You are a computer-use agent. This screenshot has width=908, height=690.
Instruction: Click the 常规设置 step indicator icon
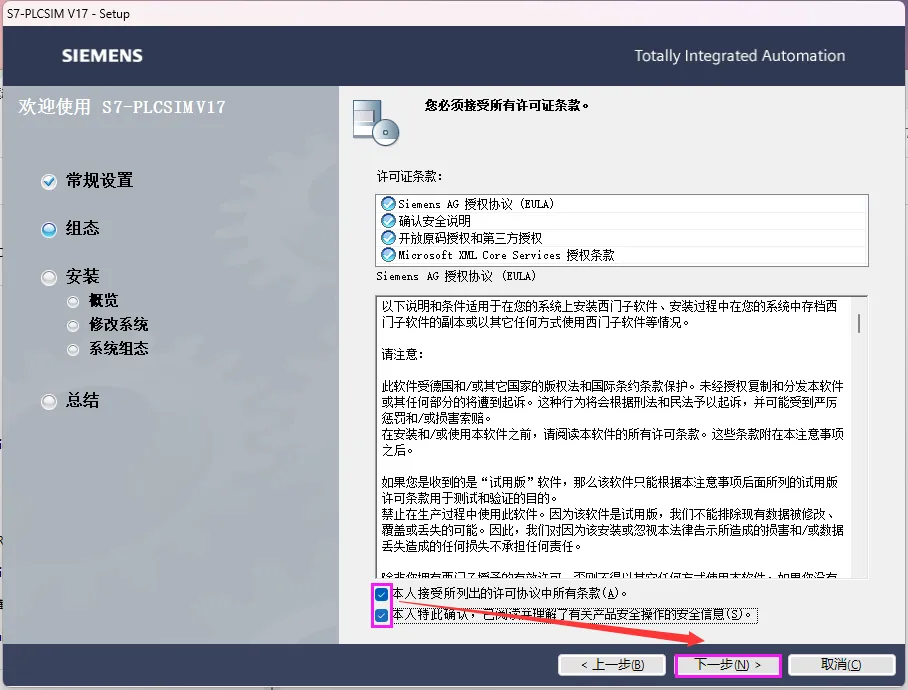(49, 182)
